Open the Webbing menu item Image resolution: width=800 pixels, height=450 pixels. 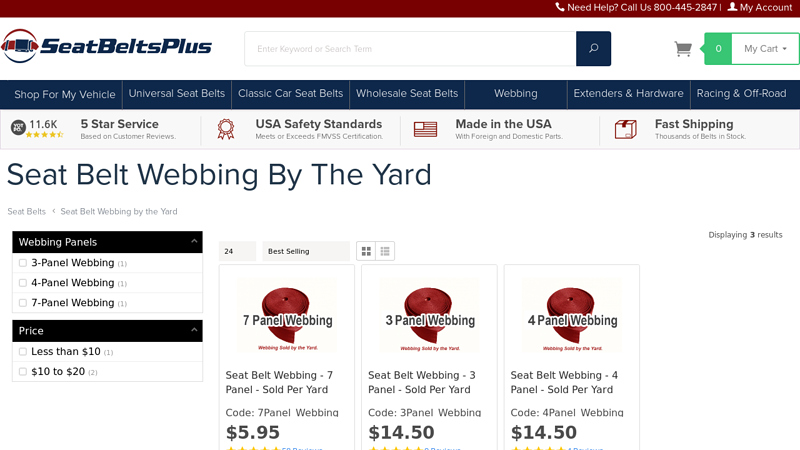pos(515,94)
